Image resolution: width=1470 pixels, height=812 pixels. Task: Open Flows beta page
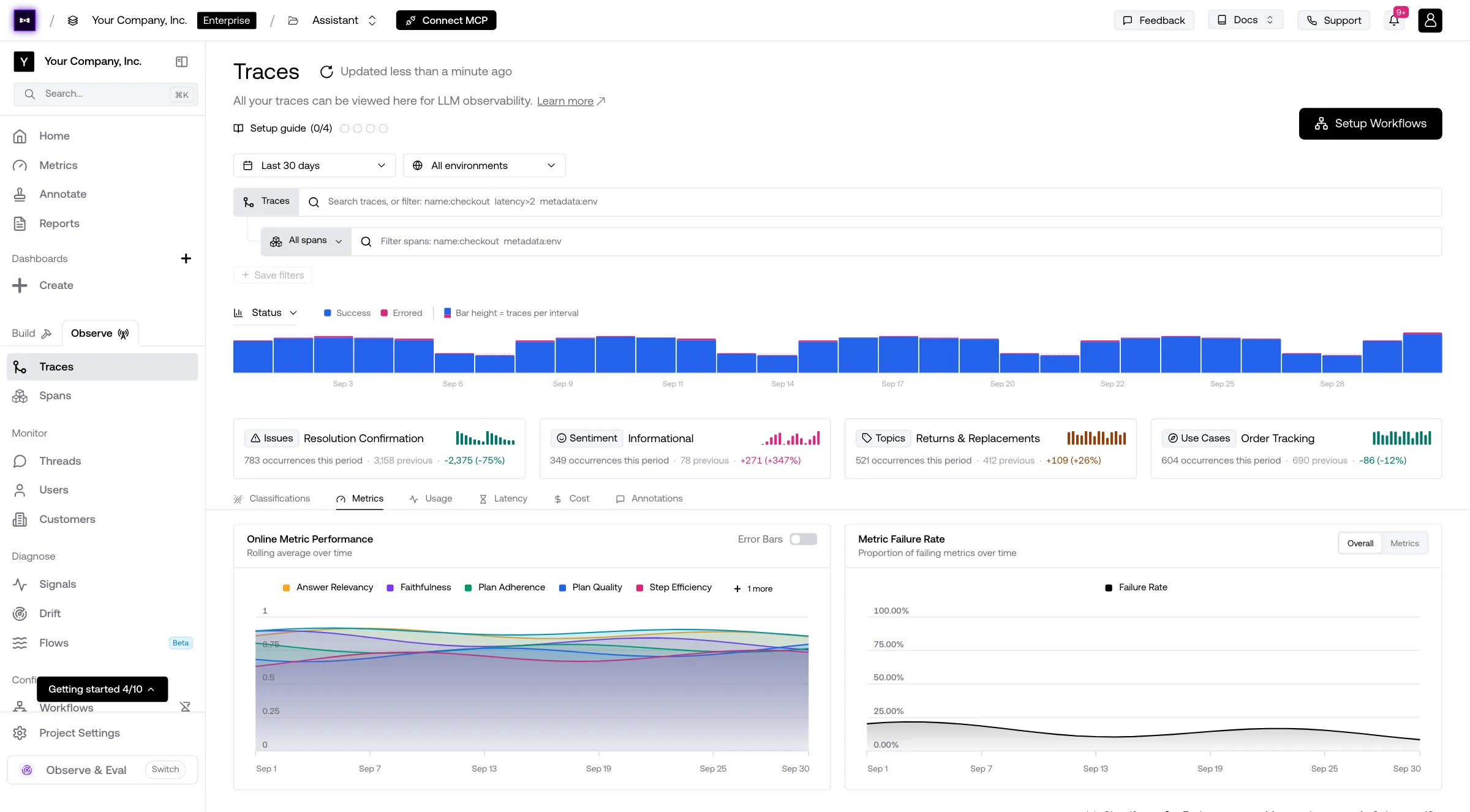[x=102, y=643]
